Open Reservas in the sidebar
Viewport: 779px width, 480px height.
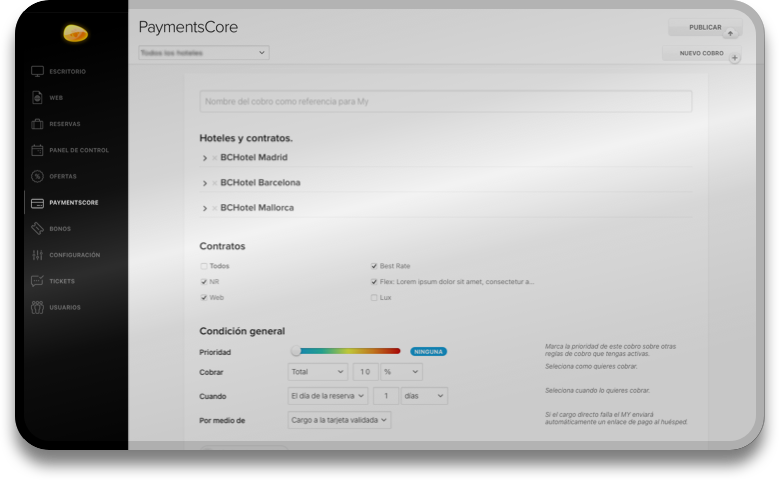[65, 124]
